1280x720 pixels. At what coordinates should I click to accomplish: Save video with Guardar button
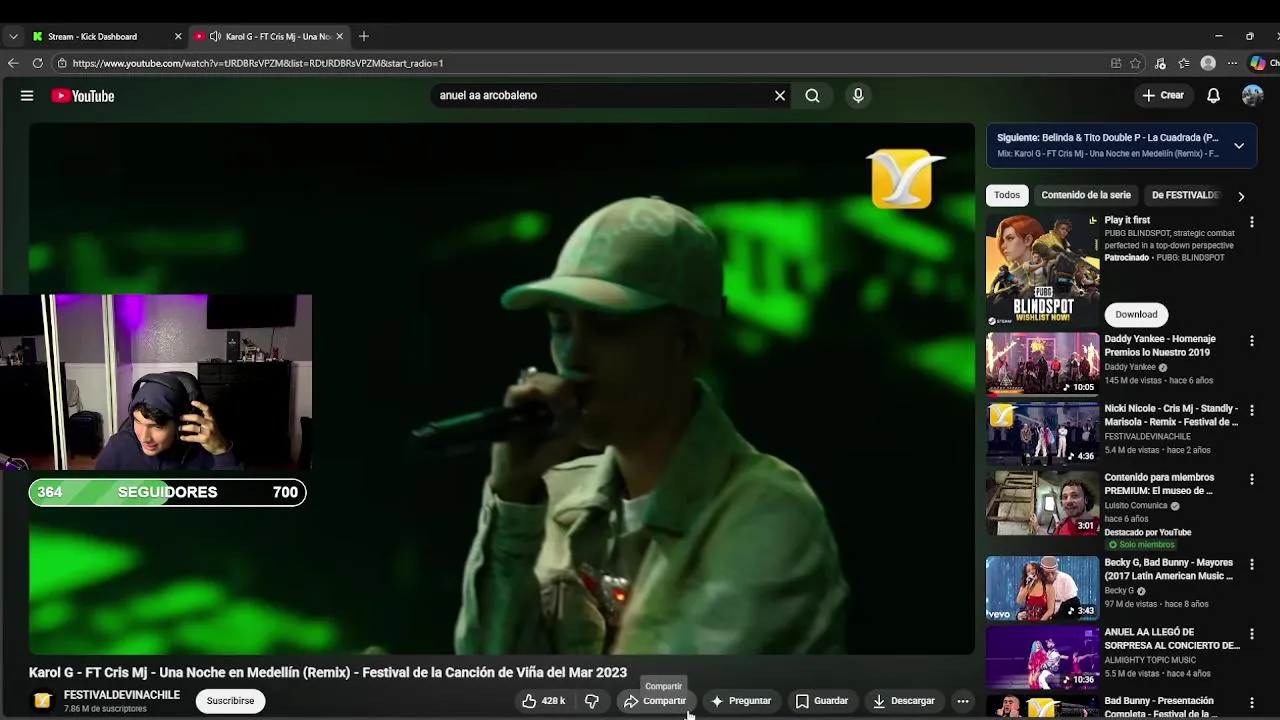coord(821,701)
